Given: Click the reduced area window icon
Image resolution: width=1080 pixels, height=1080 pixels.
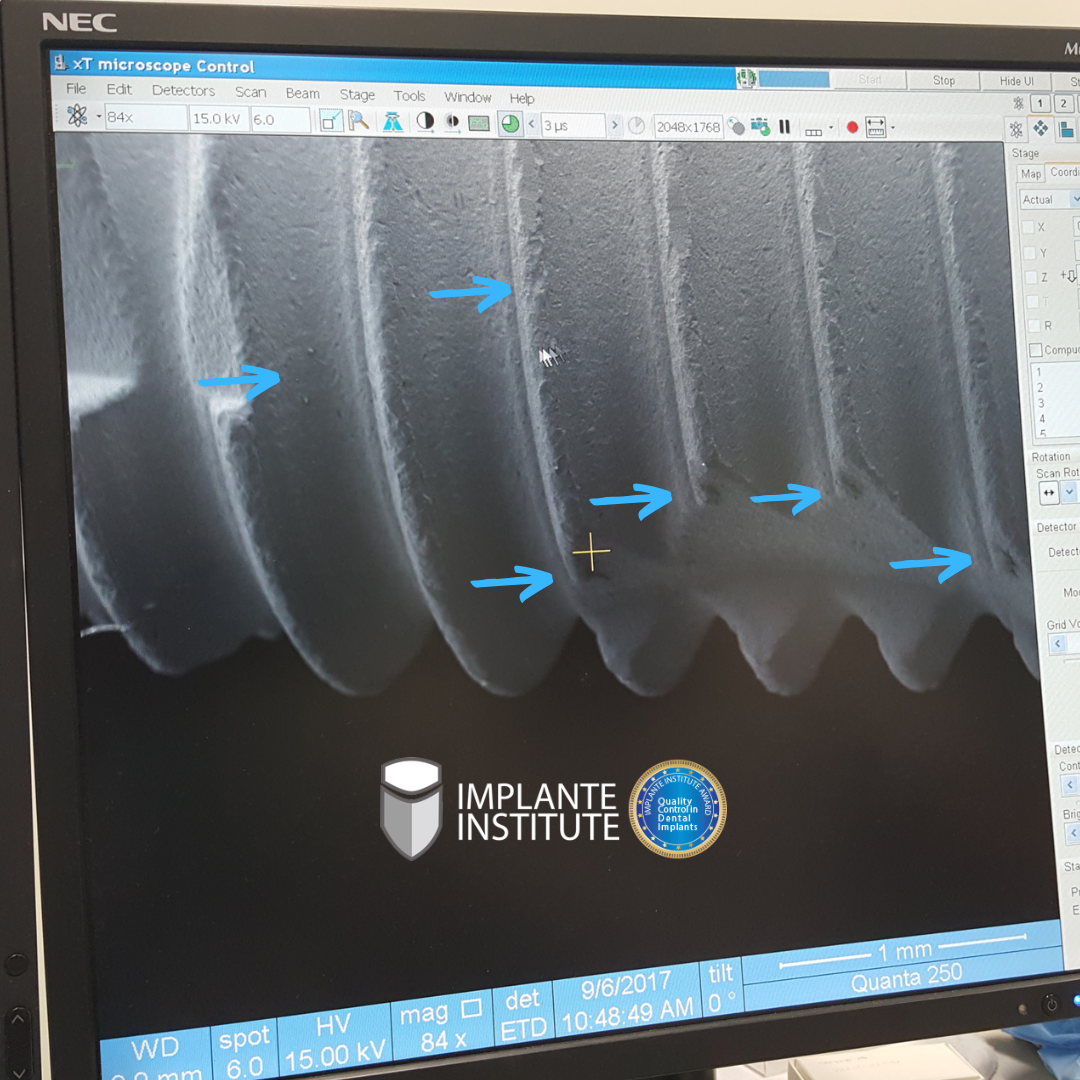Looking at the screenshot, I should (x=330, y=121).
